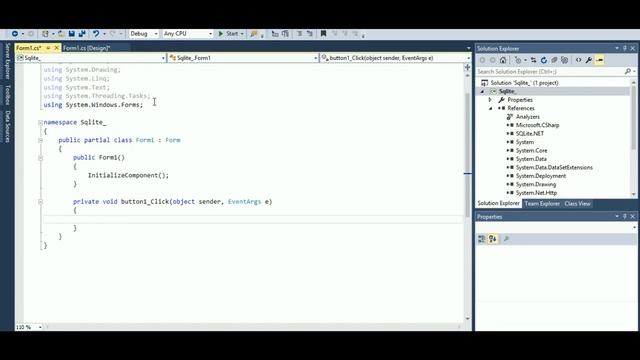Click the Alphabetical sort icon in Properties

pos(493,239)
